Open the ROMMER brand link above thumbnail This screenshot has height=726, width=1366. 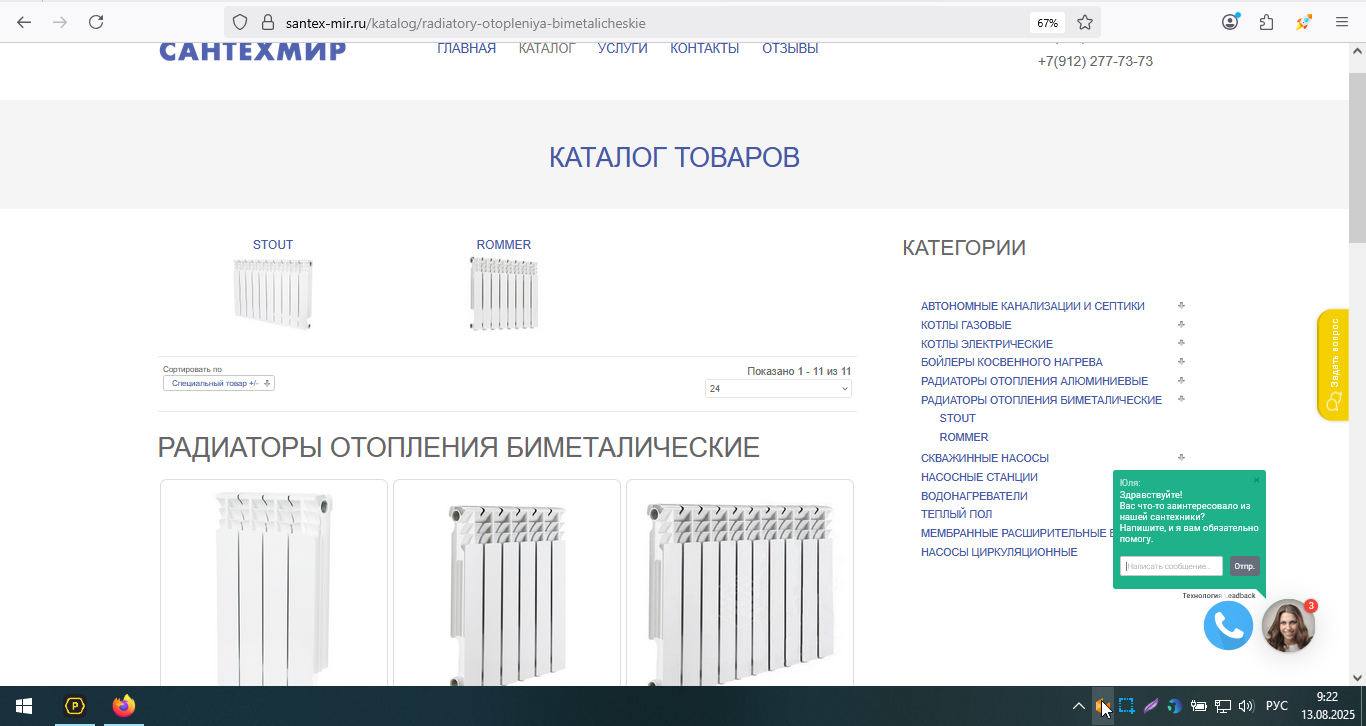[x=504, y=245]
